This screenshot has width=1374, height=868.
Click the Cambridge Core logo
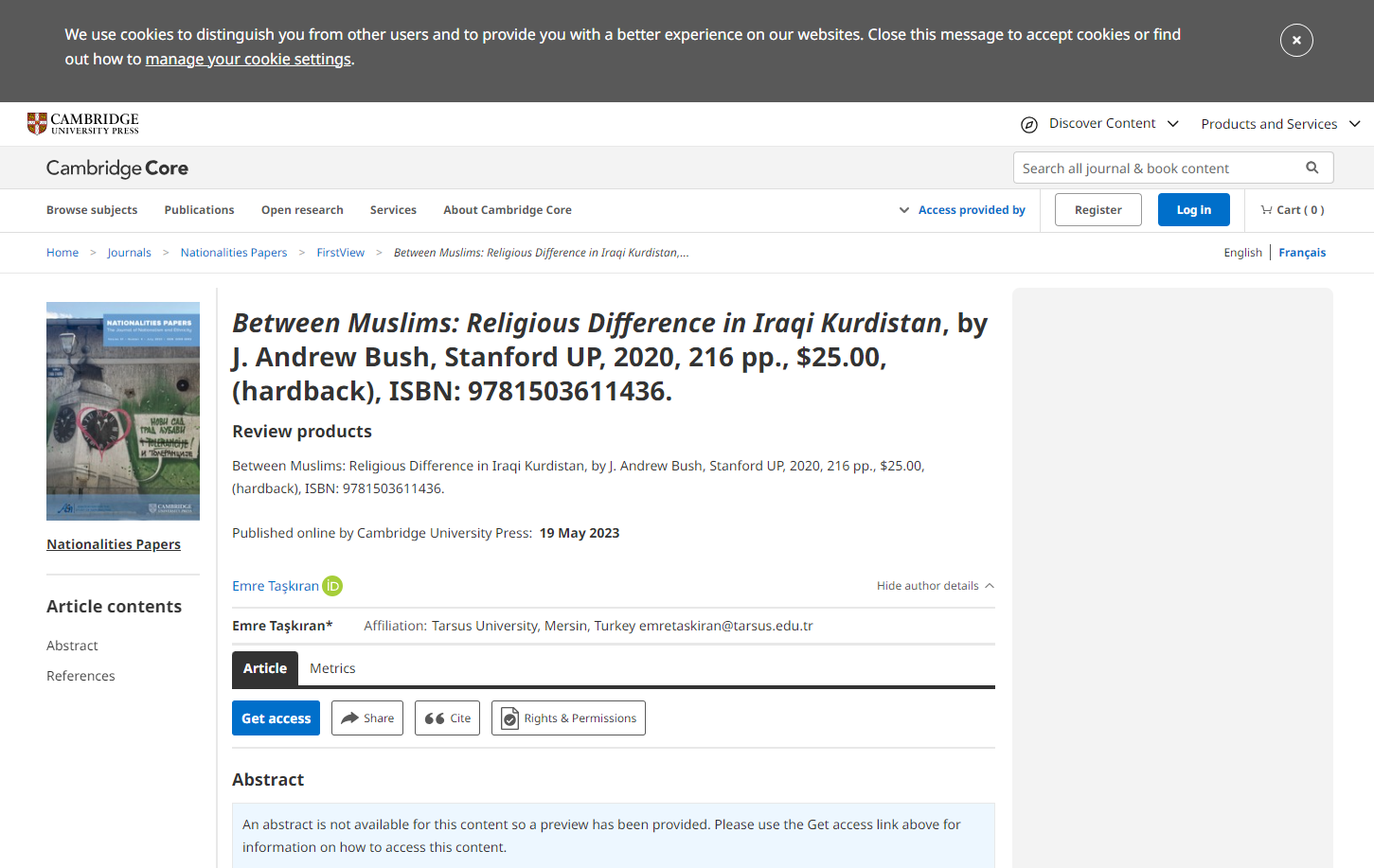pyautogui.click(x=117, y=168)
